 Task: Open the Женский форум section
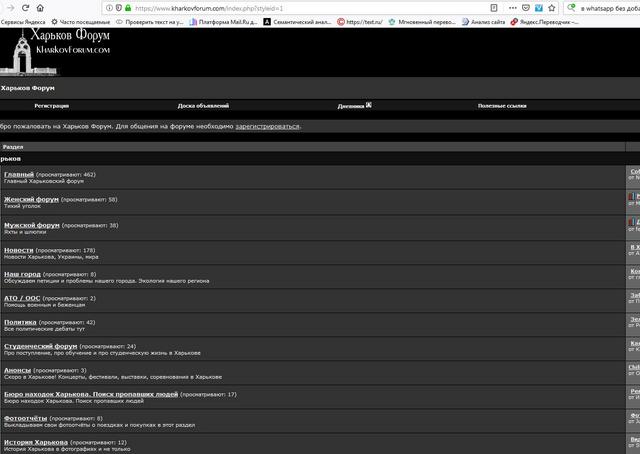point(31,199)
